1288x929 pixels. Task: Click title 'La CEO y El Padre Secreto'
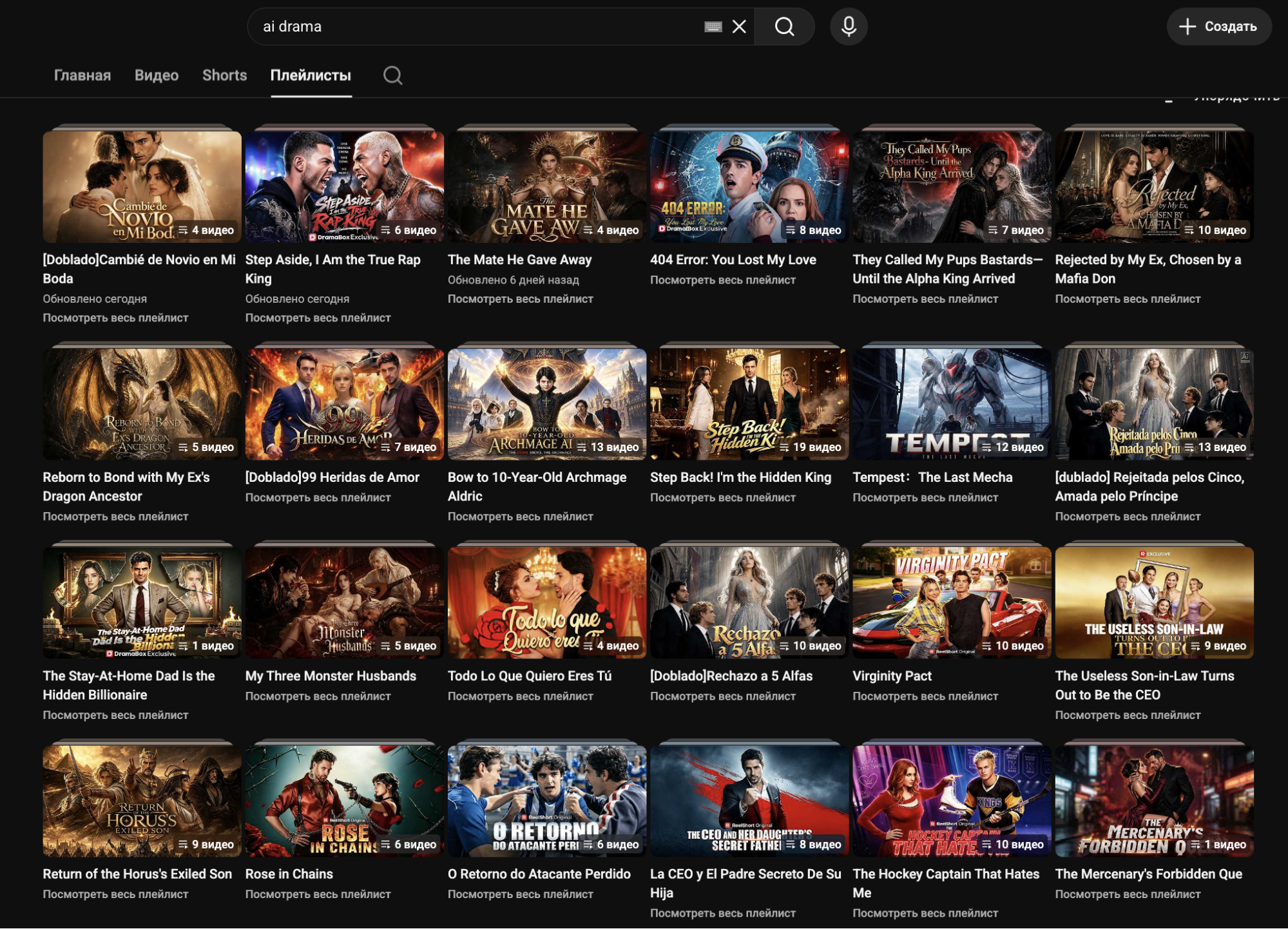(745, 883)
